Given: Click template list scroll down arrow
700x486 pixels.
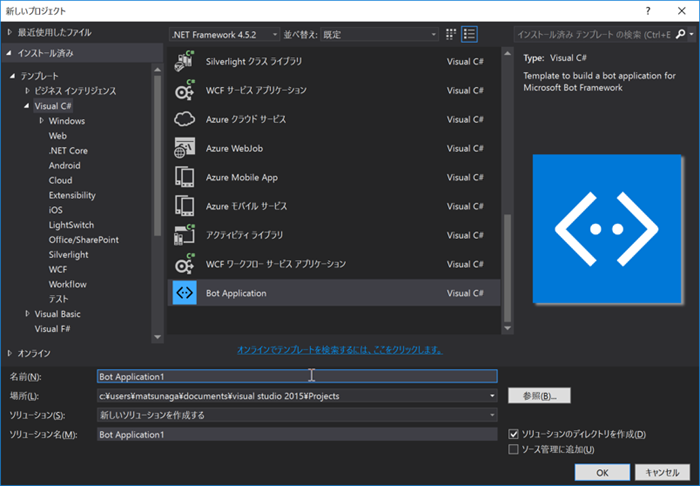Looking at the screenshot, I should [508, 328].
